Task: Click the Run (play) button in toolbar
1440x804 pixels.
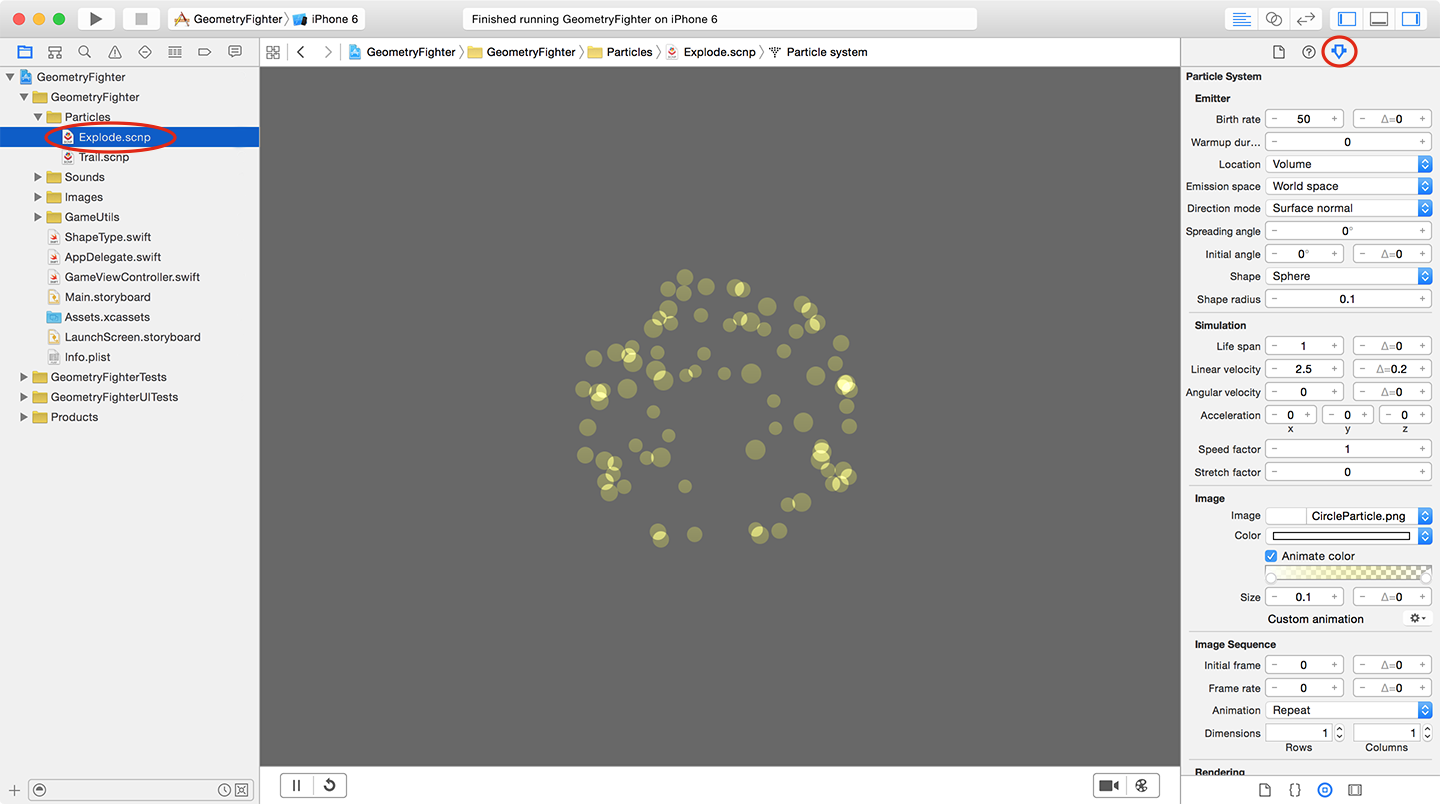Action: [x=95, y=19]
